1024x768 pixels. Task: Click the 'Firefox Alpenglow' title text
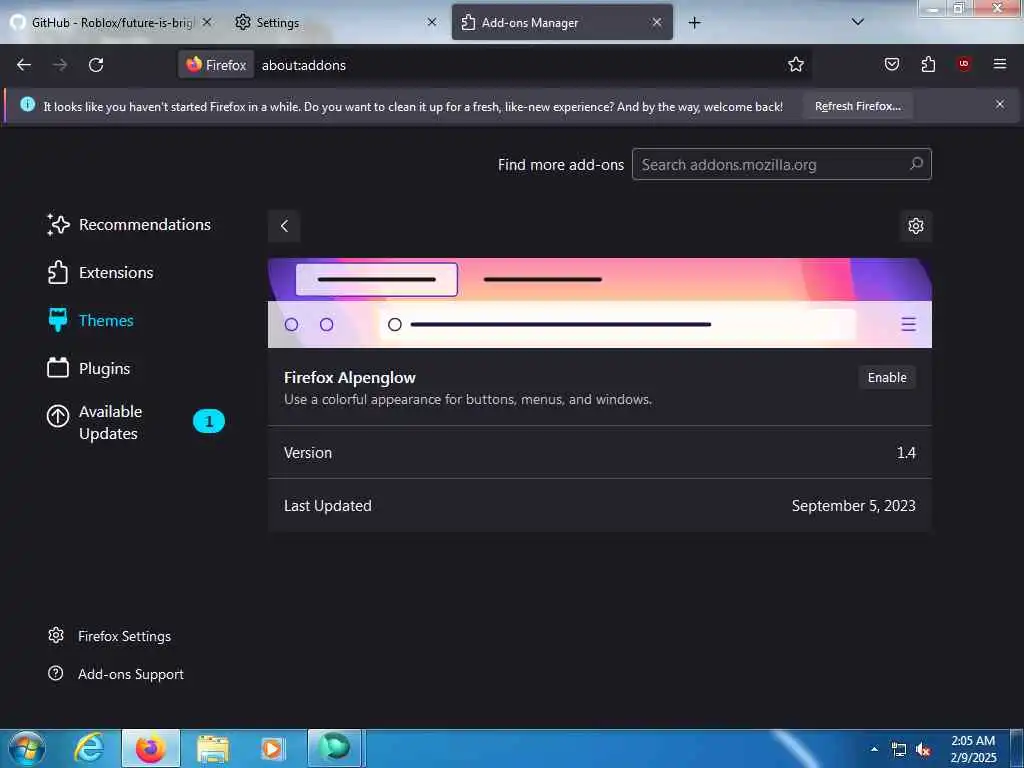pyautogui.click(x=350, y=378)
